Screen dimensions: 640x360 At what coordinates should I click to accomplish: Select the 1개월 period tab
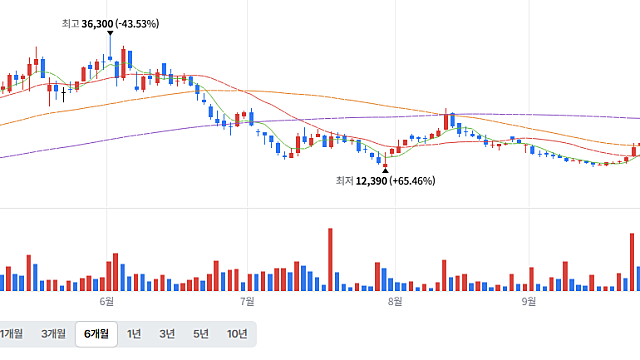click(11, 334)
